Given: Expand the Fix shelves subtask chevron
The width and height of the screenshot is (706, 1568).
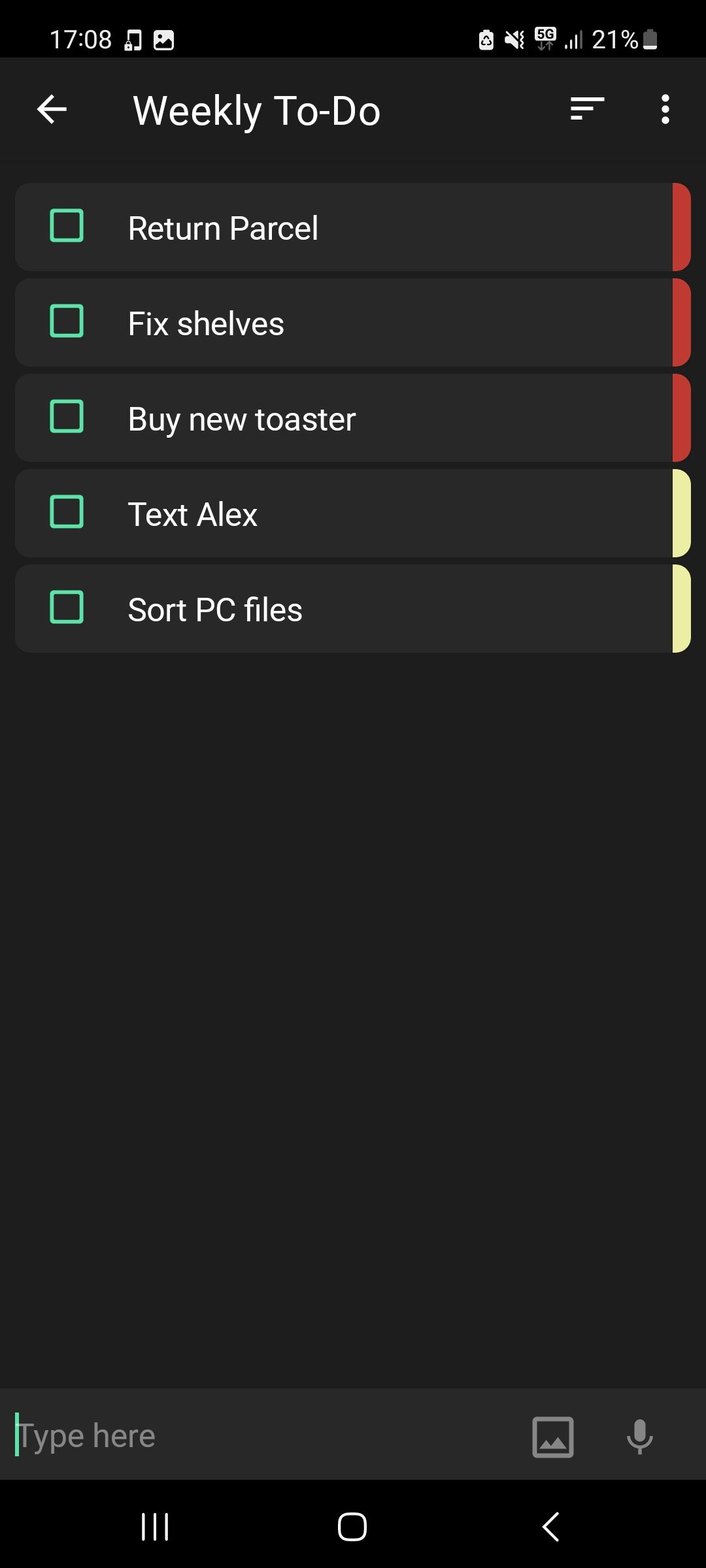Looking at the screenshot, I should 549,322.
